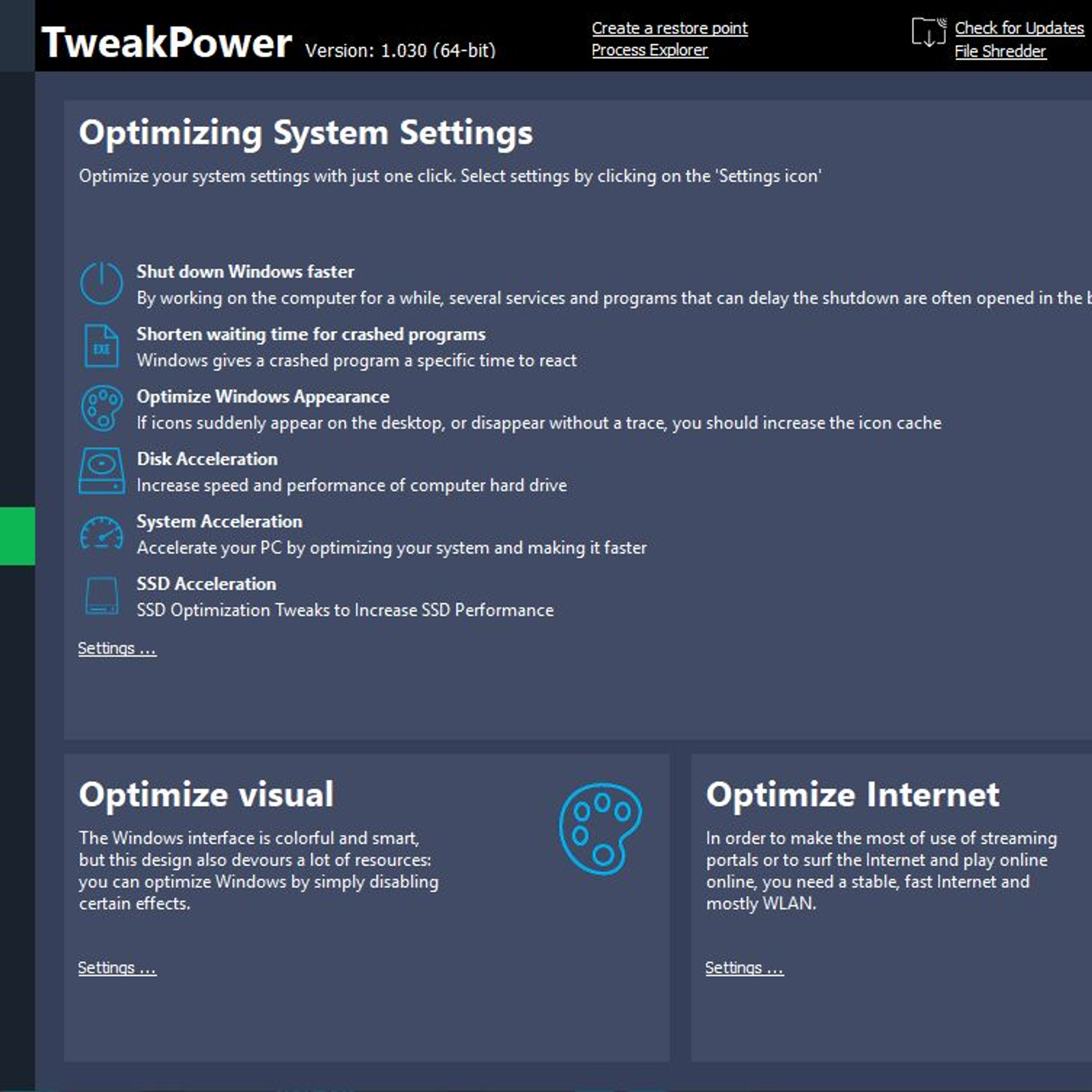Image resolution: width=1092 pixels, height=1092 pixels.
Task: Click the green highlighted sidebar item
Action: point(17,536)
